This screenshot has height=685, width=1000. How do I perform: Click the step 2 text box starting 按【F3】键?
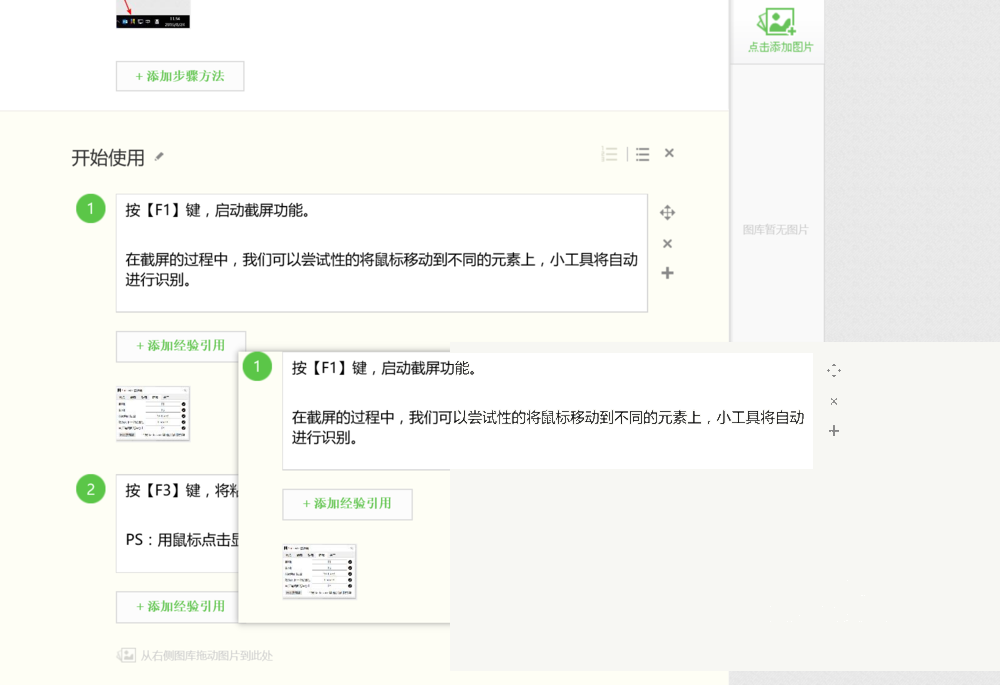[x=177, y=523]
